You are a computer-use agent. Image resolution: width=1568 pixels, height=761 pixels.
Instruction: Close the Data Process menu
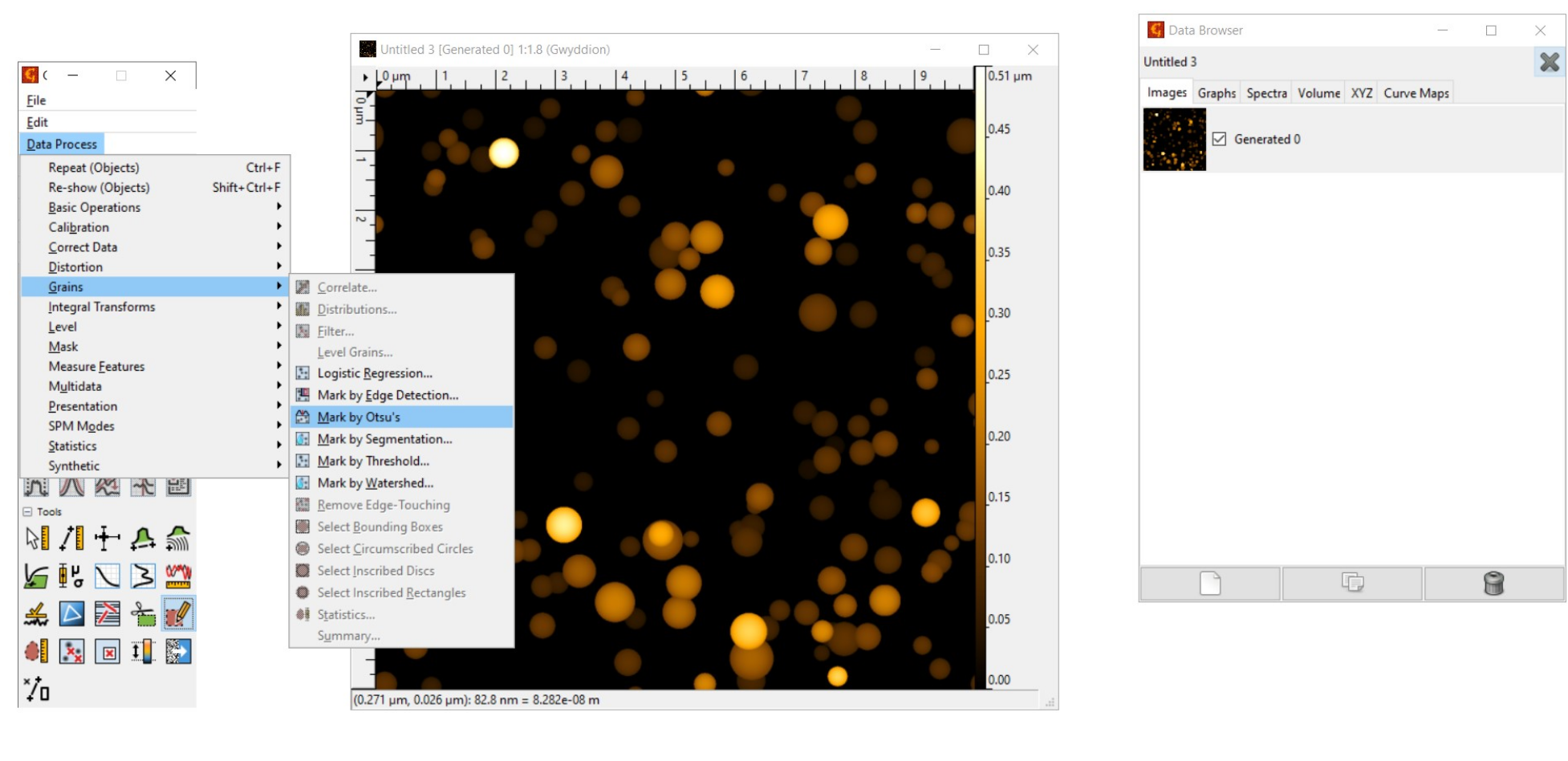[x=62, y=144]
